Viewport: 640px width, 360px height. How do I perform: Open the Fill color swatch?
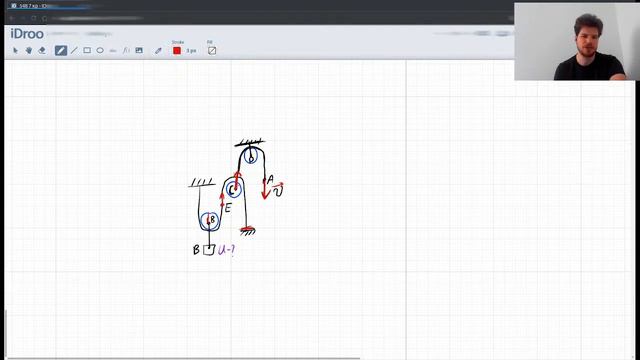tap(212, 51)
